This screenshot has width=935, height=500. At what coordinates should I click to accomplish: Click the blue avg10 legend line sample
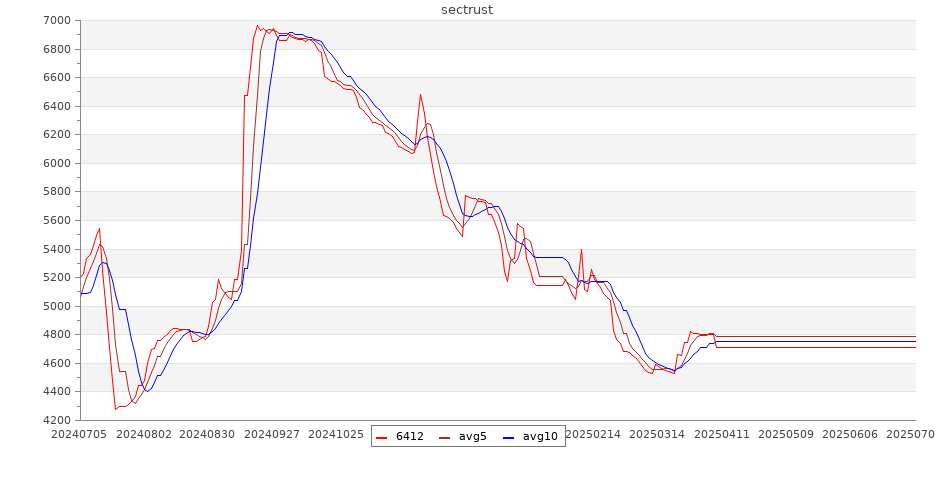point(509,437)
